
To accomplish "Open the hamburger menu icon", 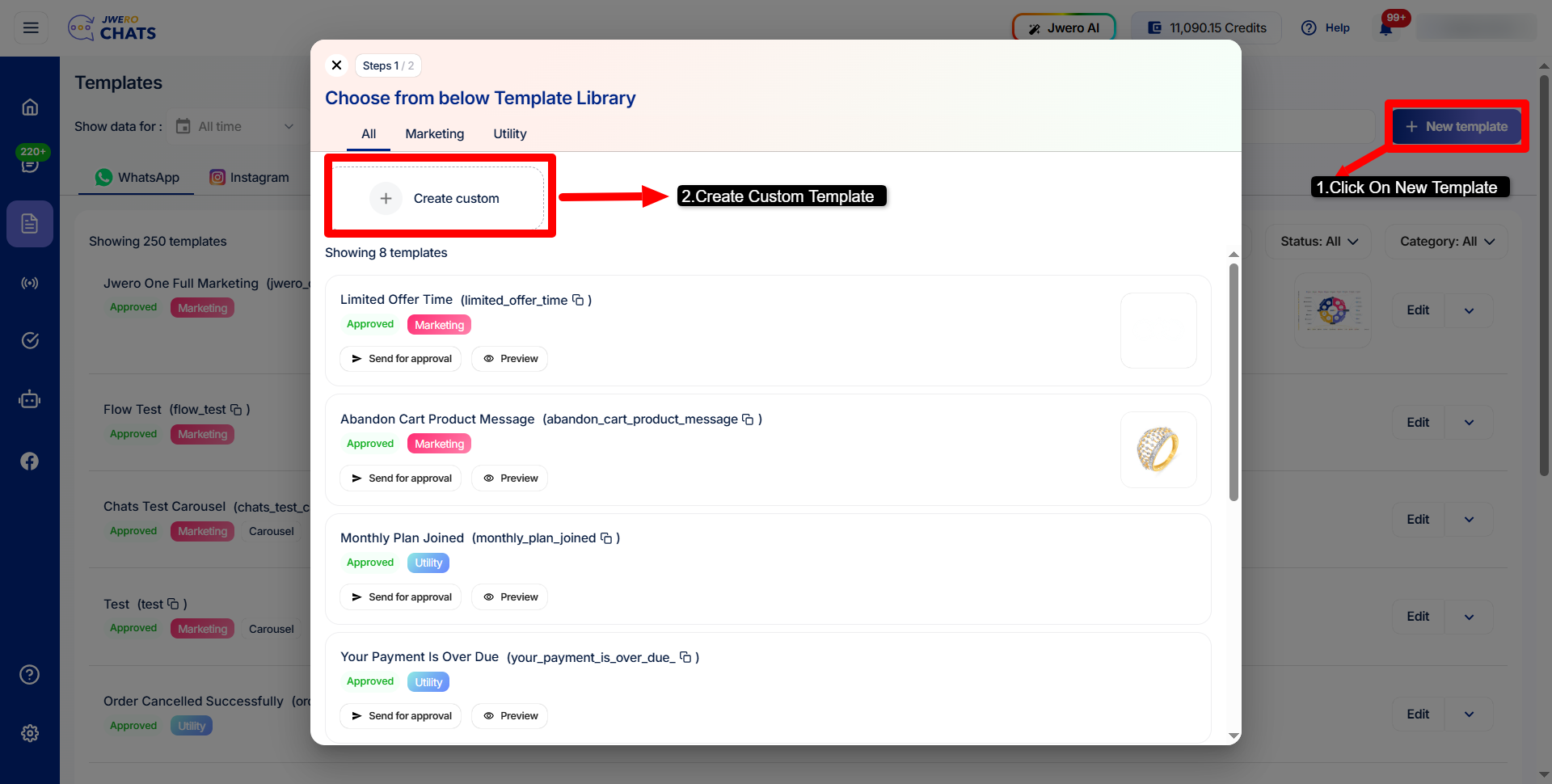I will point(31,27).
